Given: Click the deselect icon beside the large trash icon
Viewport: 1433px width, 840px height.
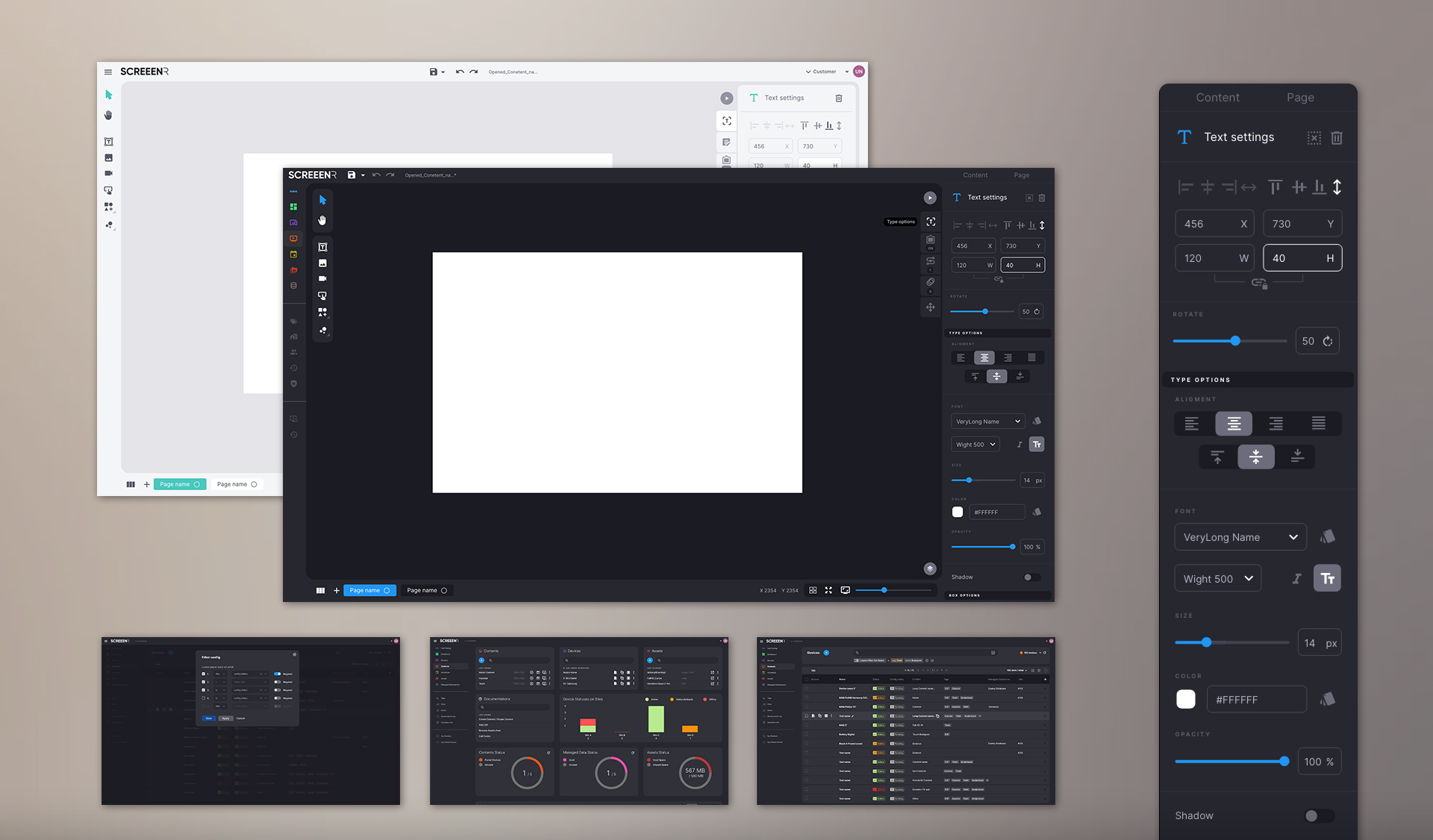Looking at the screenshot, I should (x=1314, y=138).
